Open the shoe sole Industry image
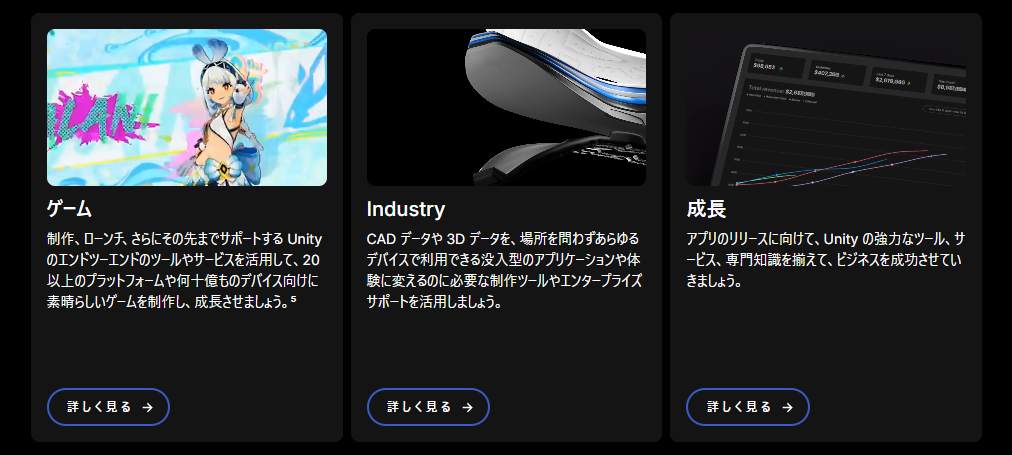The width and height of the screenshot is (1012, 455). pos(507,107)
